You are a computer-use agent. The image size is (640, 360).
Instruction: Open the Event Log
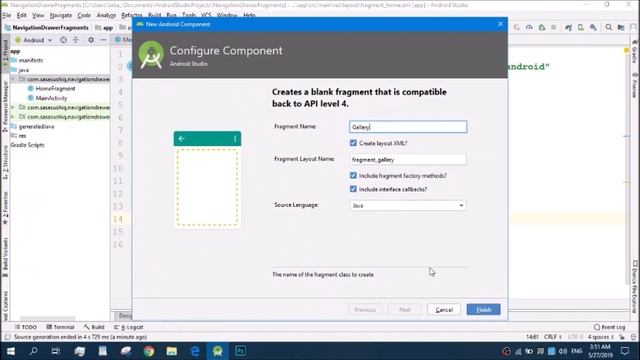(609, 327)
